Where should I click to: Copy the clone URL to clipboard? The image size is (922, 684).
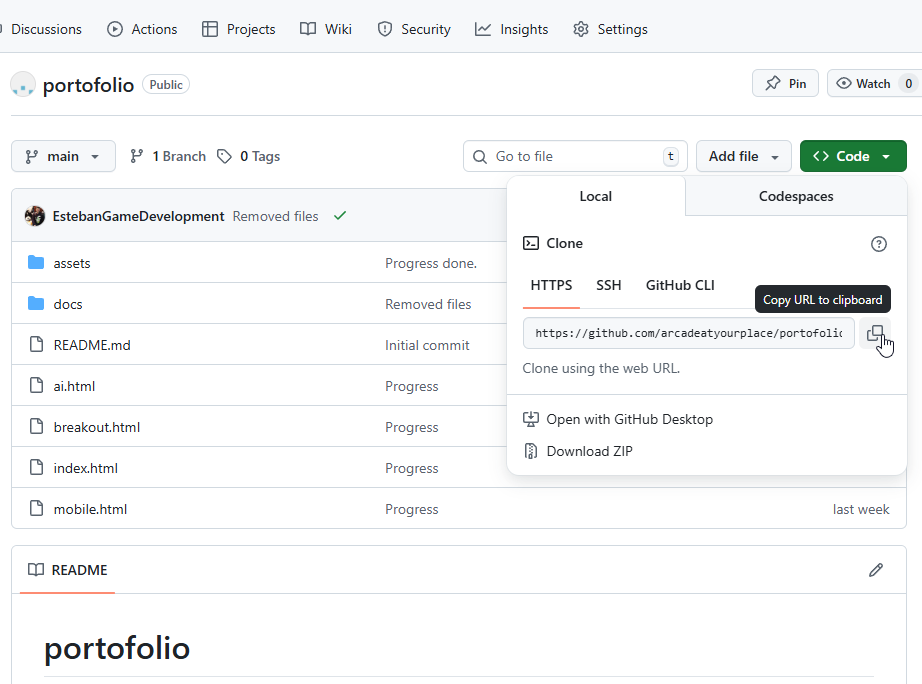click(x=875, y=333)
